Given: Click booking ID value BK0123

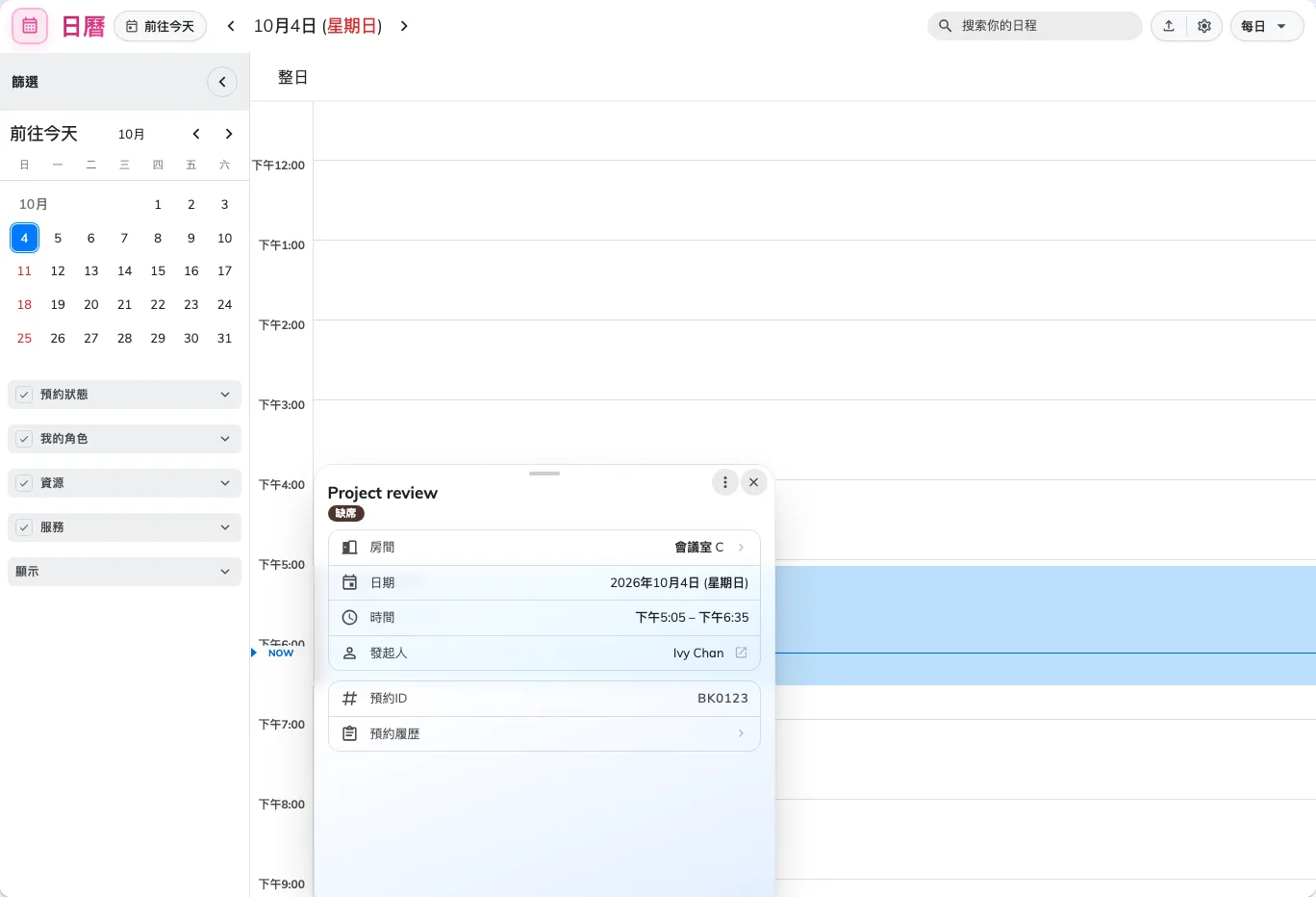Looking at the screenshot, I should coord(722,698).
